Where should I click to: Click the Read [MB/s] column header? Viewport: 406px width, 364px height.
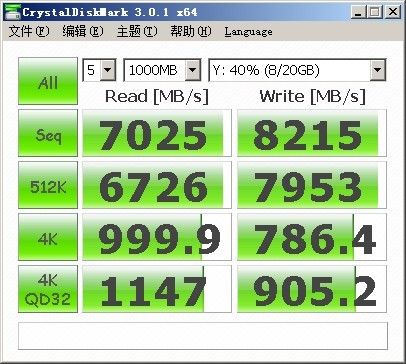point(157,96)
